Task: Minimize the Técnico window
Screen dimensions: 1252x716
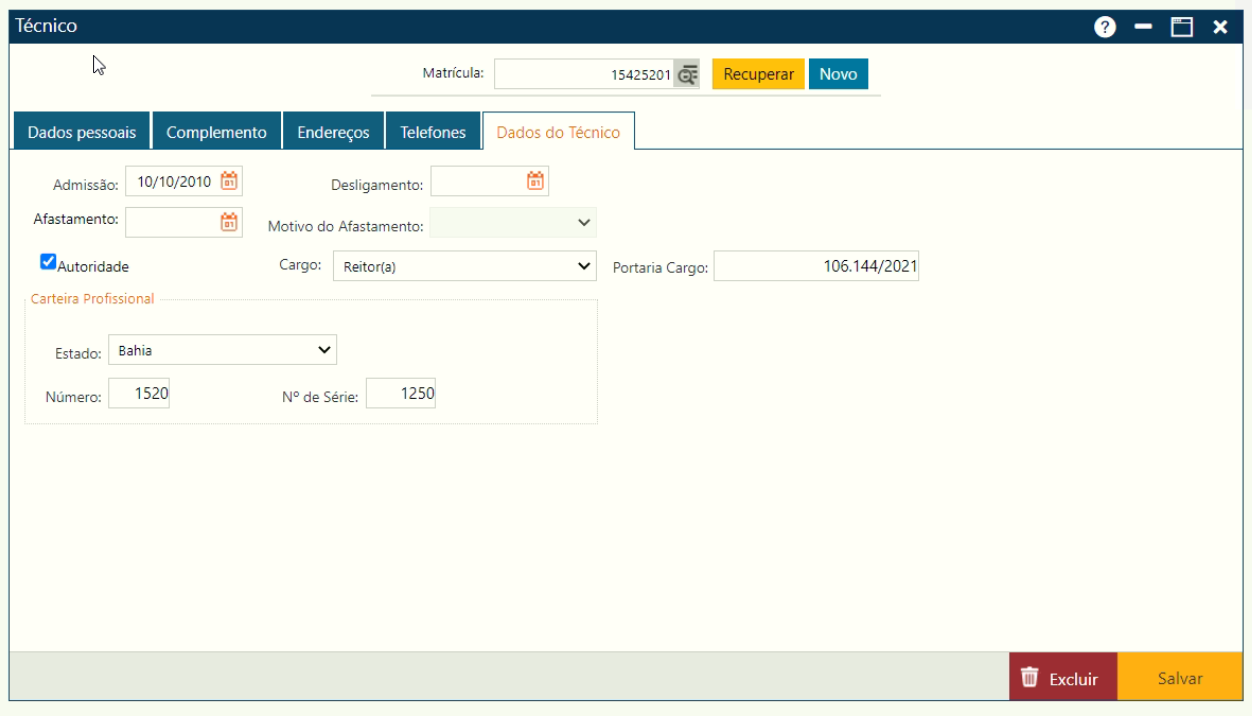Action: [1144, 27]
